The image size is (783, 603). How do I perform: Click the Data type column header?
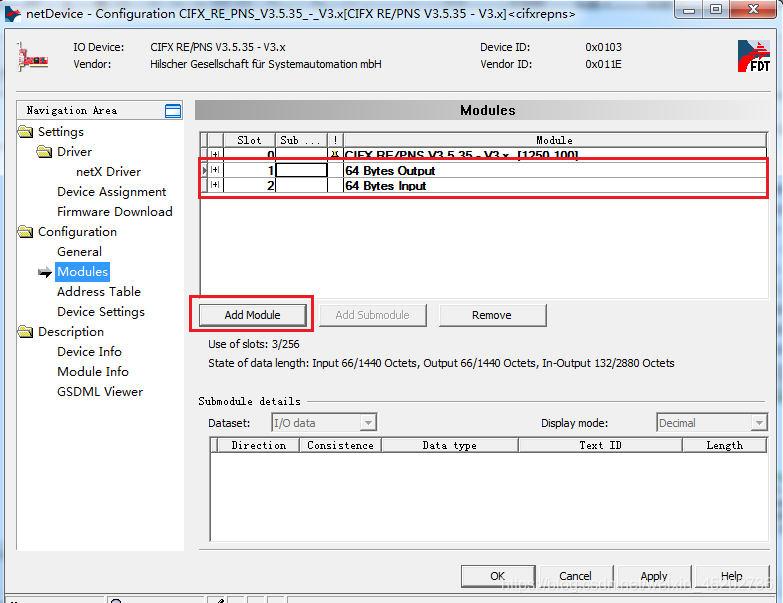(x=449, y=445)
